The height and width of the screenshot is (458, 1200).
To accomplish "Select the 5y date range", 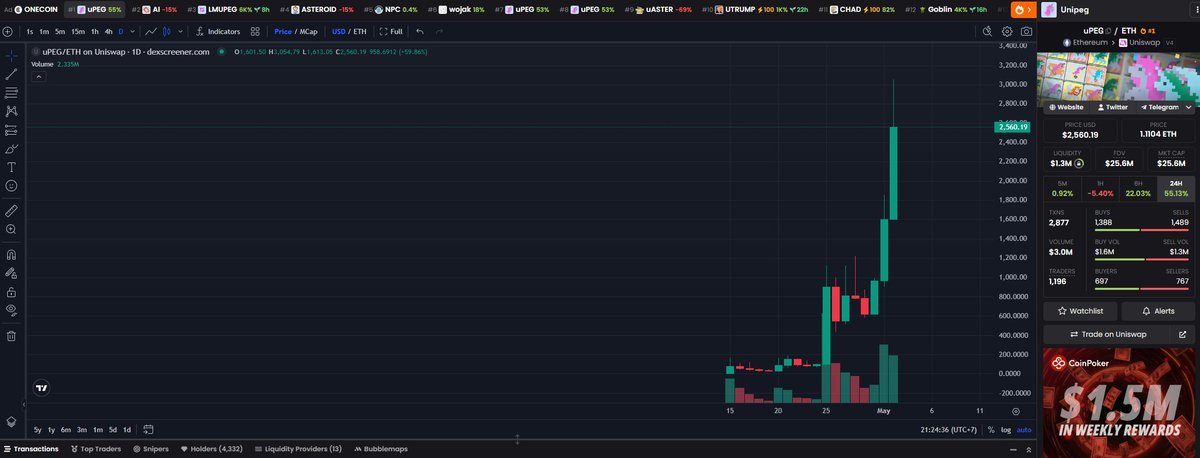I will tap(38, 429).
